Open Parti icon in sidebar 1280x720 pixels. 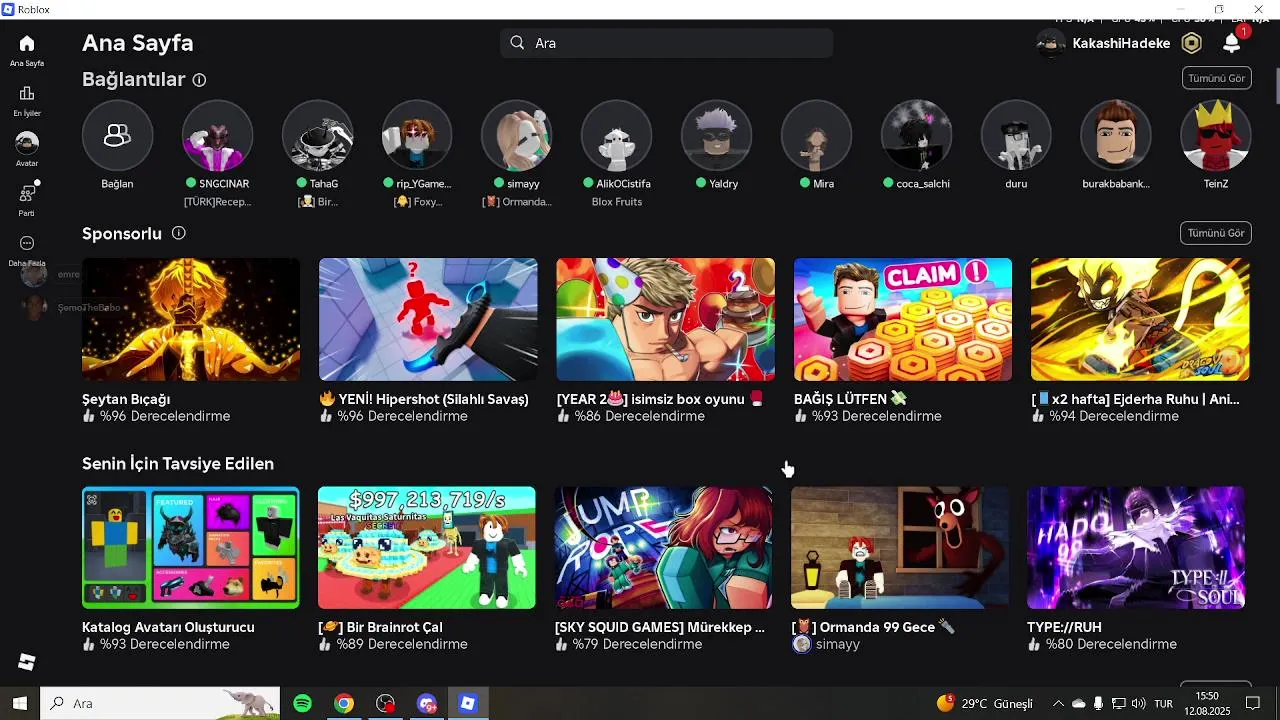coord(27,193)
